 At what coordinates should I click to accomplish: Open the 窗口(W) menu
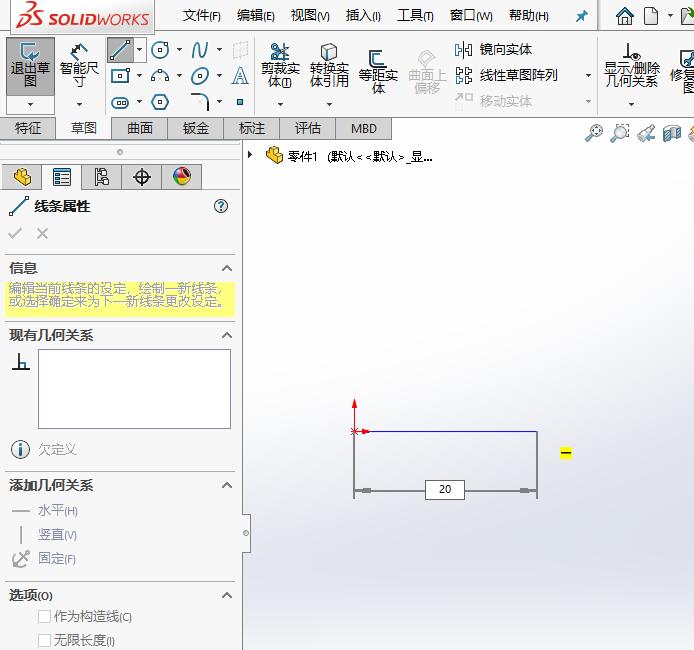coord(471,16)
